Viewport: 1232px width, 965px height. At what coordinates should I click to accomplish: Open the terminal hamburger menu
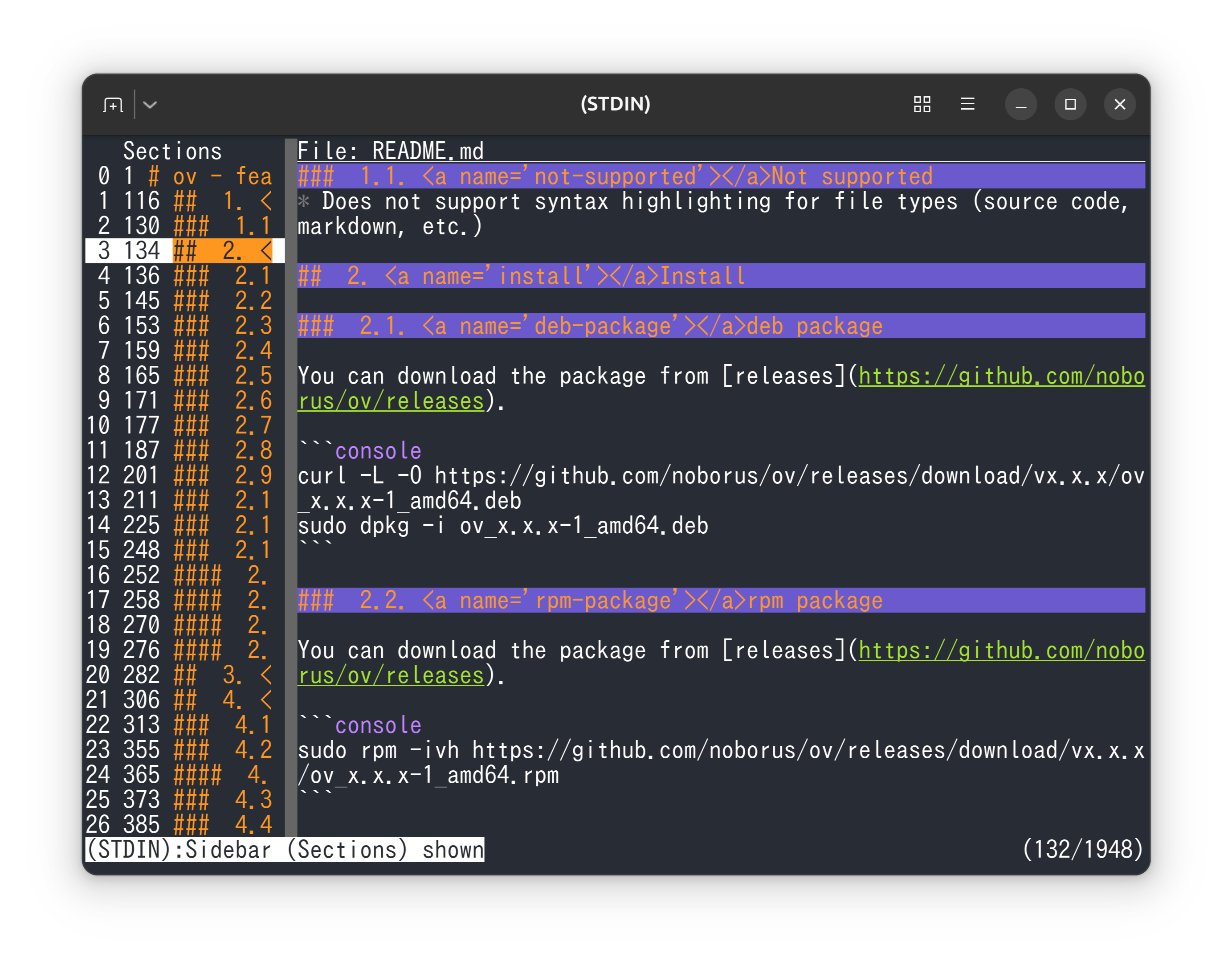[967, 105]
